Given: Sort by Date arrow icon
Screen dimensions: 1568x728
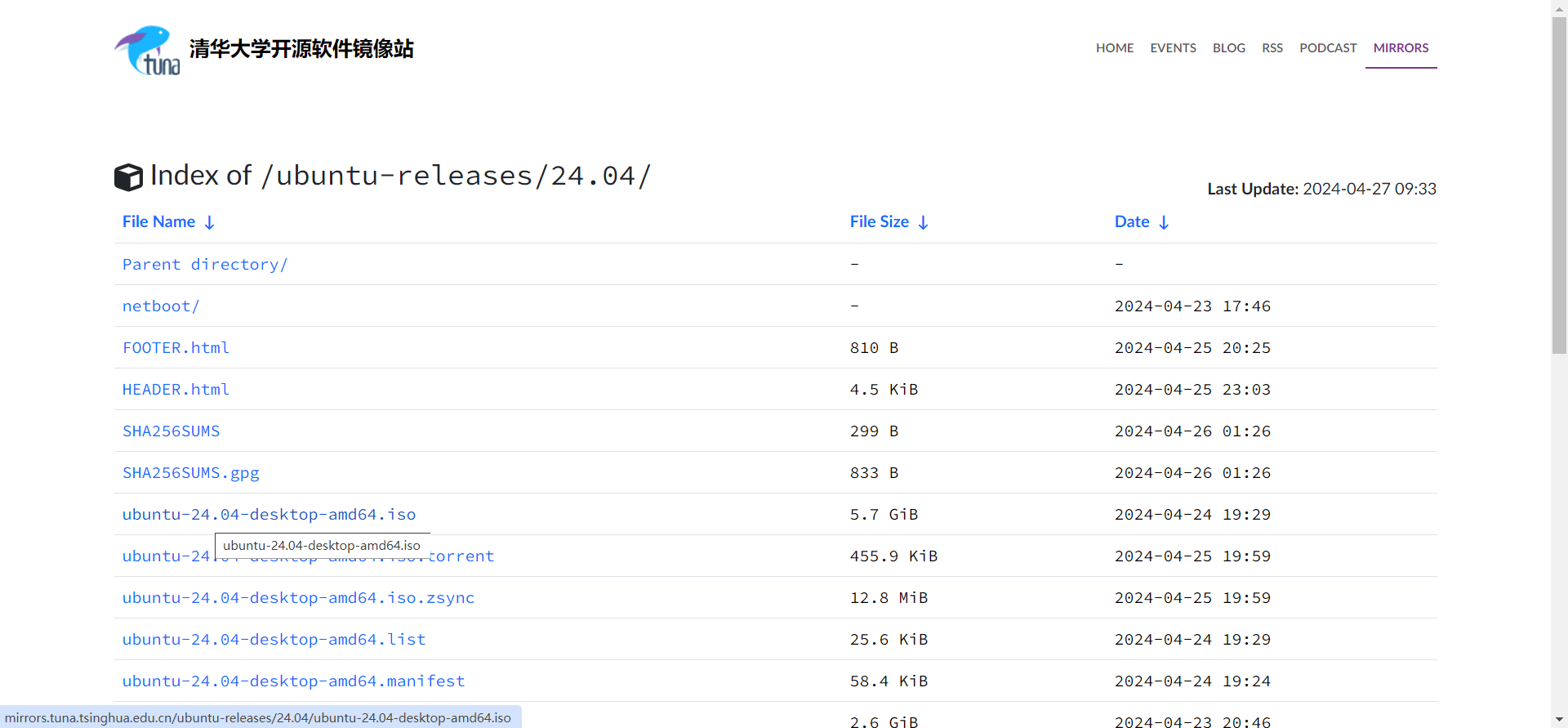Looking at the screenshot, I should [1164, 222].
